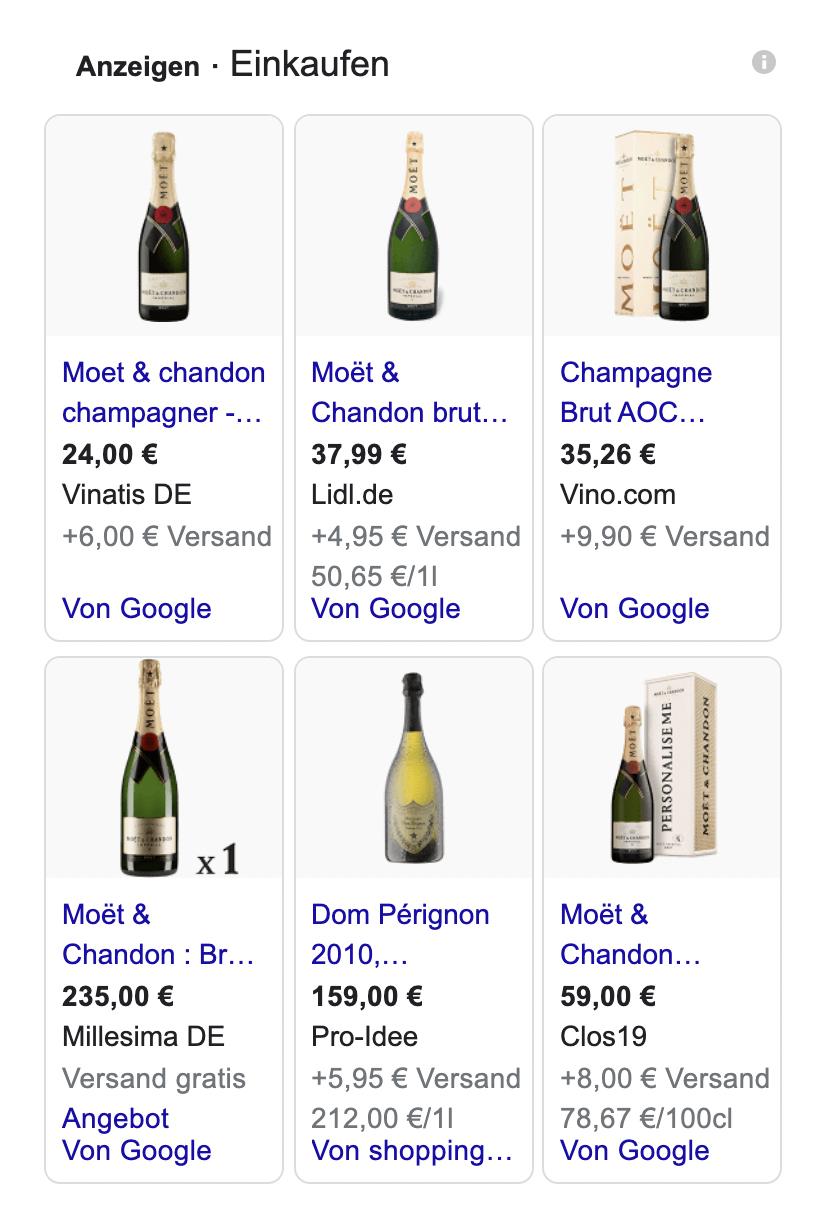814x1220 pixels.
Task: Click the info icon beside Einkaufen
Action: [764, 63]
